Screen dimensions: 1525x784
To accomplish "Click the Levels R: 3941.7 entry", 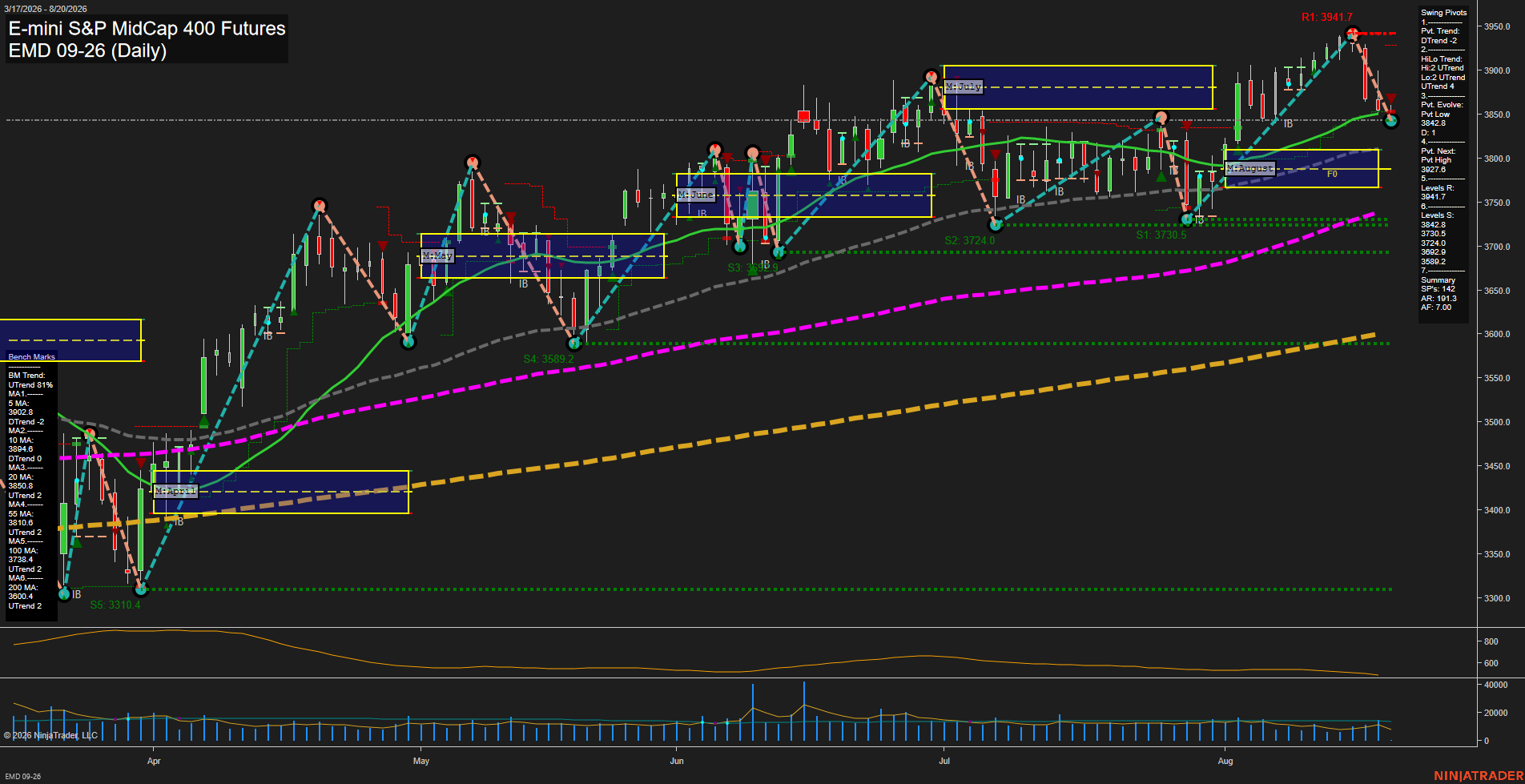I will coord(1438,192).
